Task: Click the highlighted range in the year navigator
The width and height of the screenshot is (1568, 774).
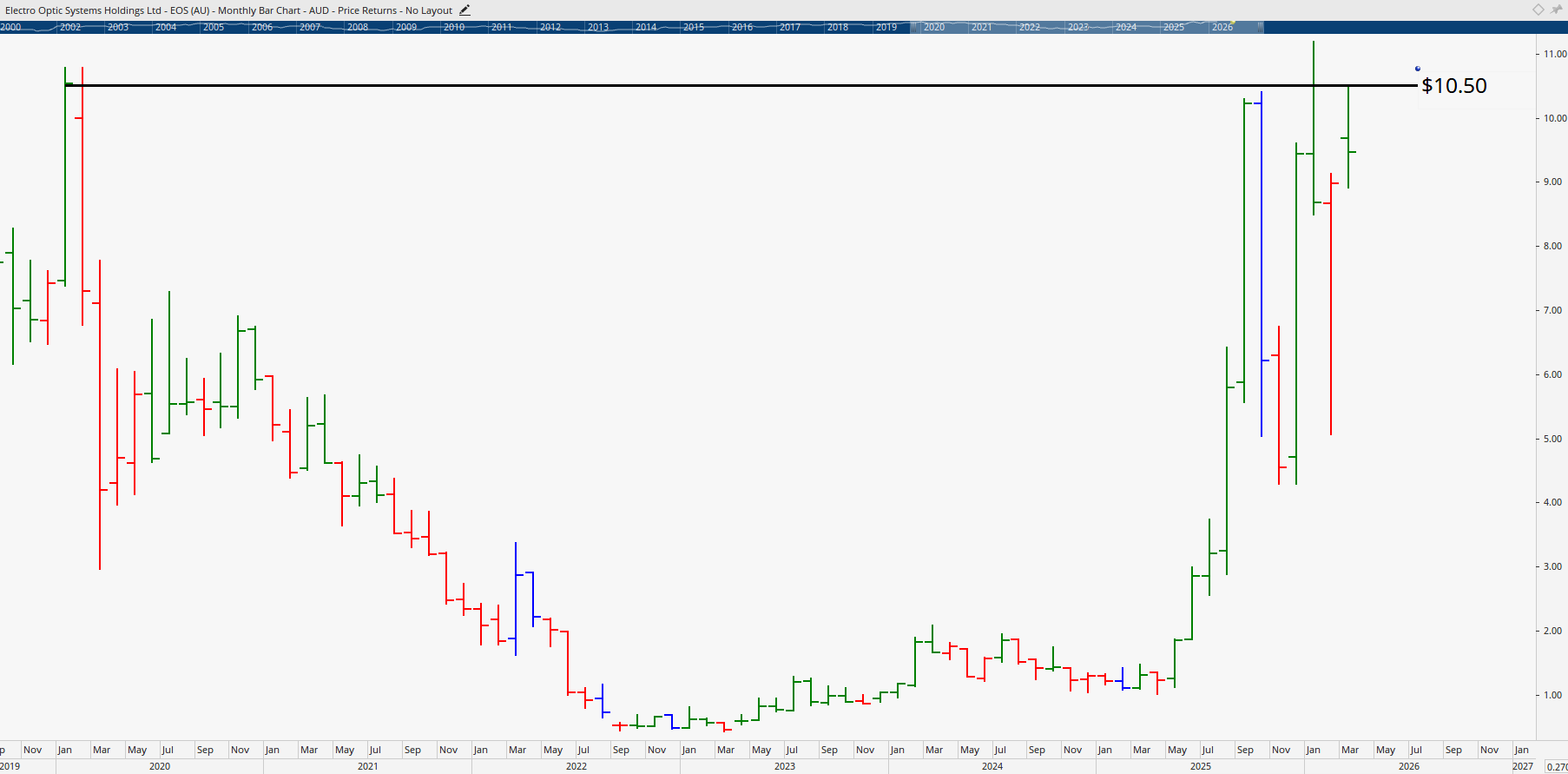Action: click(1087, 27)
